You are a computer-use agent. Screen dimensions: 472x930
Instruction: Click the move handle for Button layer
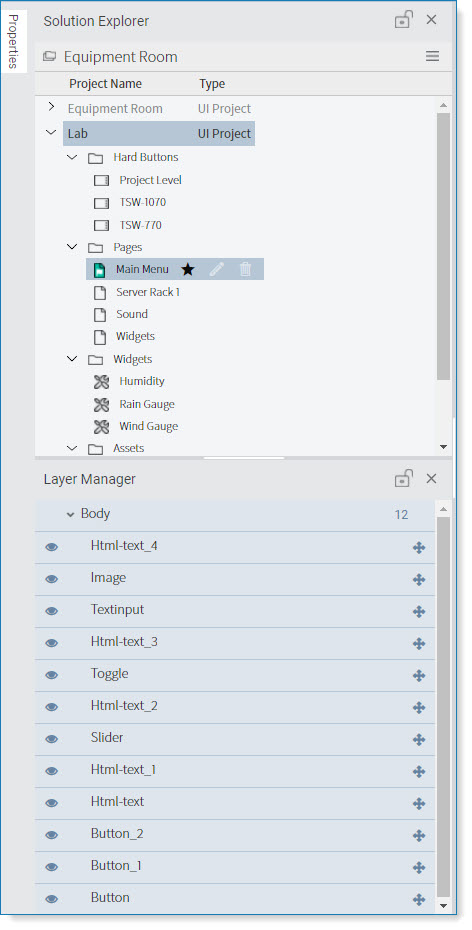point(419,900)
